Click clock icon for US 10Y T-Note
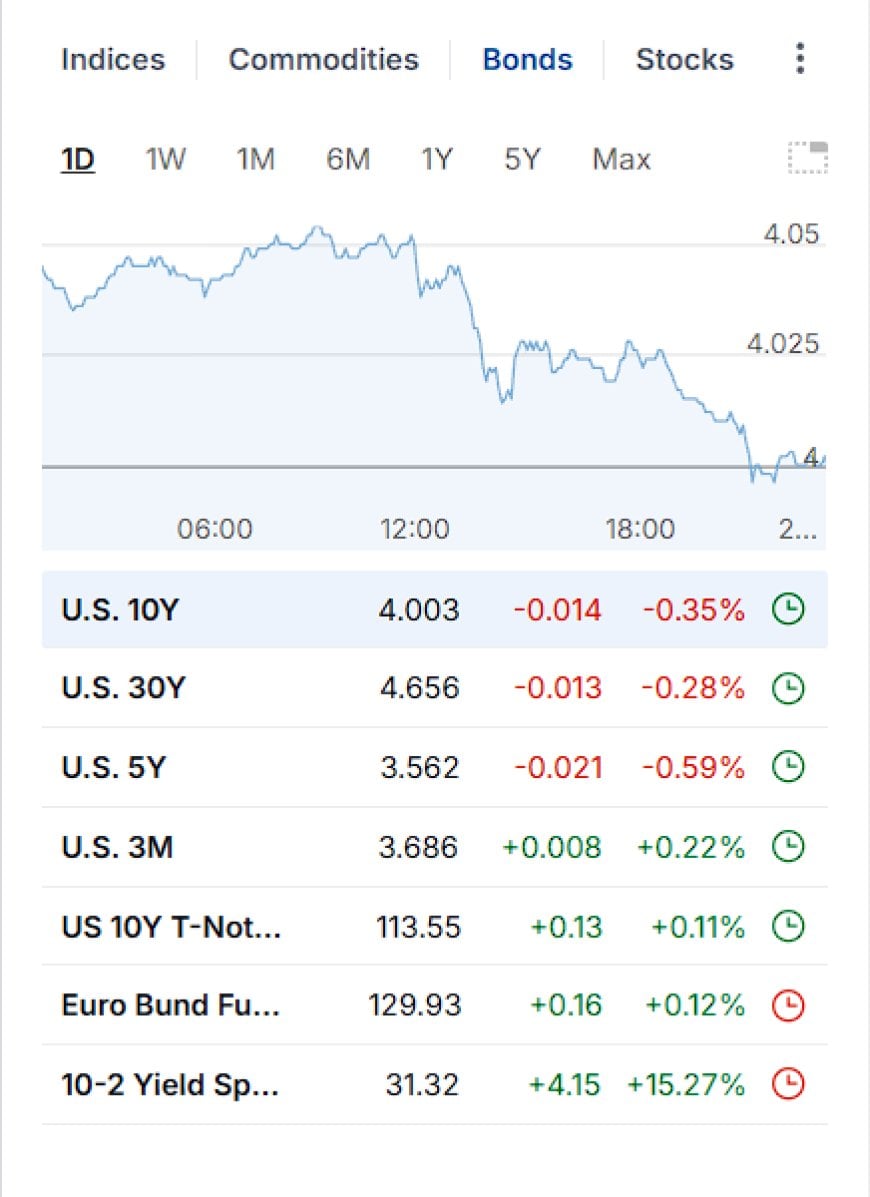Screen dimensions: 870x1197 788,927
